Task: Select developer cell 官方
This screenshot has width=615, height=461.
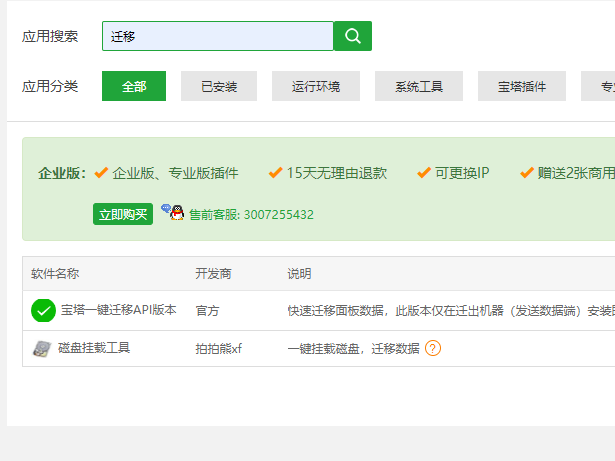Action: pyautogui.click(x=207, y=311)
